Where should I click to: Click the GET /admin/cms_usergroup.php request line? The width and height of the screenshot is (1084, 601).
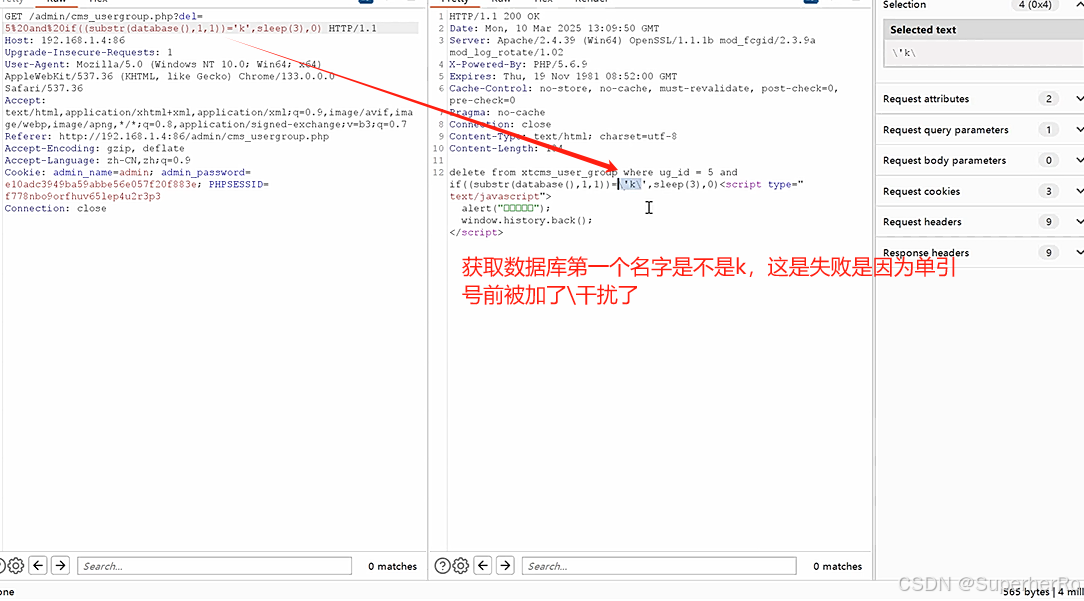pos(104,16)
